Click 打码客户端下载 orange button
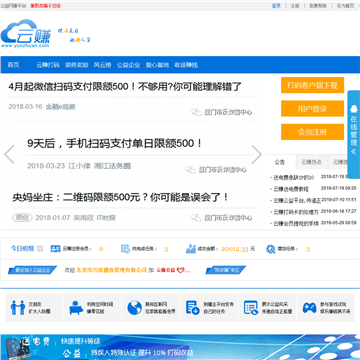Viewport: 360px width, 360px height. 312,85
